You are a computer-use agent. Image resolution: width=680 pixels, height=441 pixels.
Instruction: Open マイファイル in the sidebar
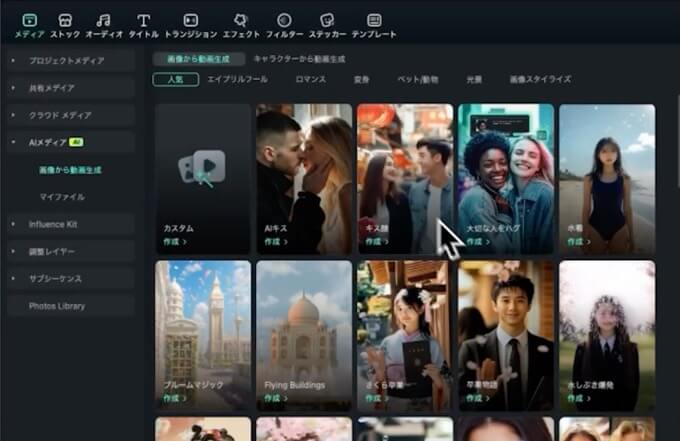(62, 197)
